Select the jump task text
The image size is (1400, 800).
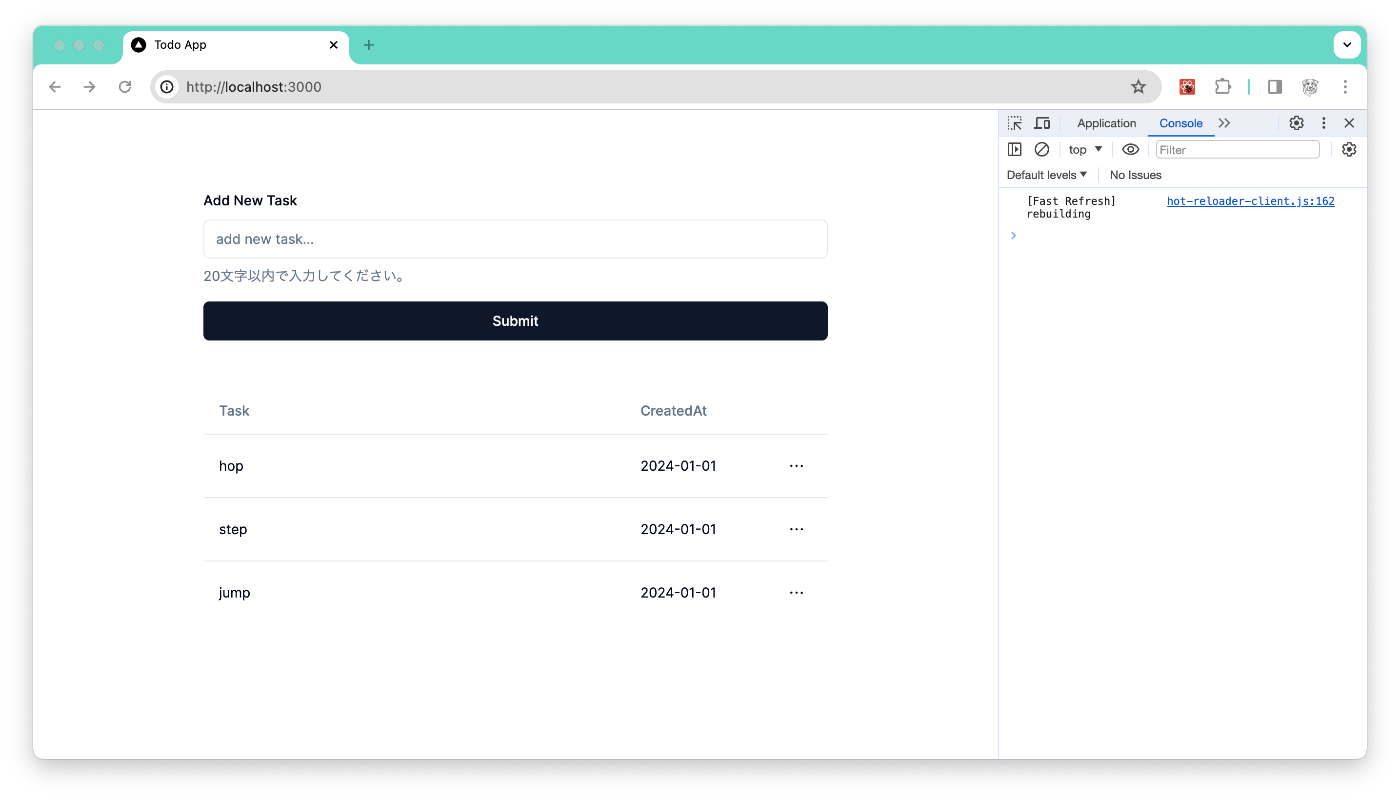tap(234, 593)
